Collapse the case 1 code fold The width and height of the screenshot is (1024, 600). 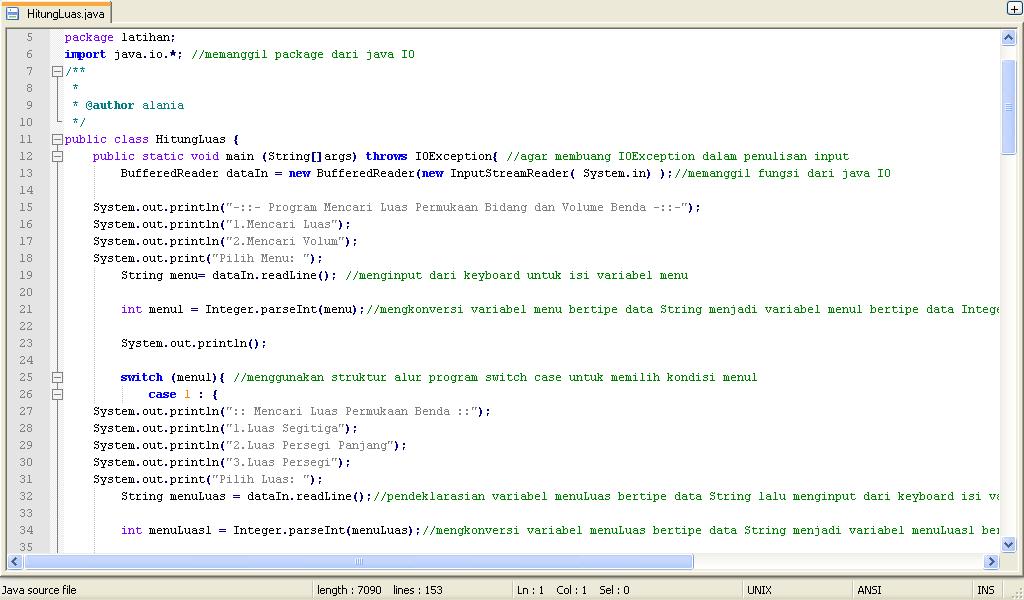click(57, 394)
